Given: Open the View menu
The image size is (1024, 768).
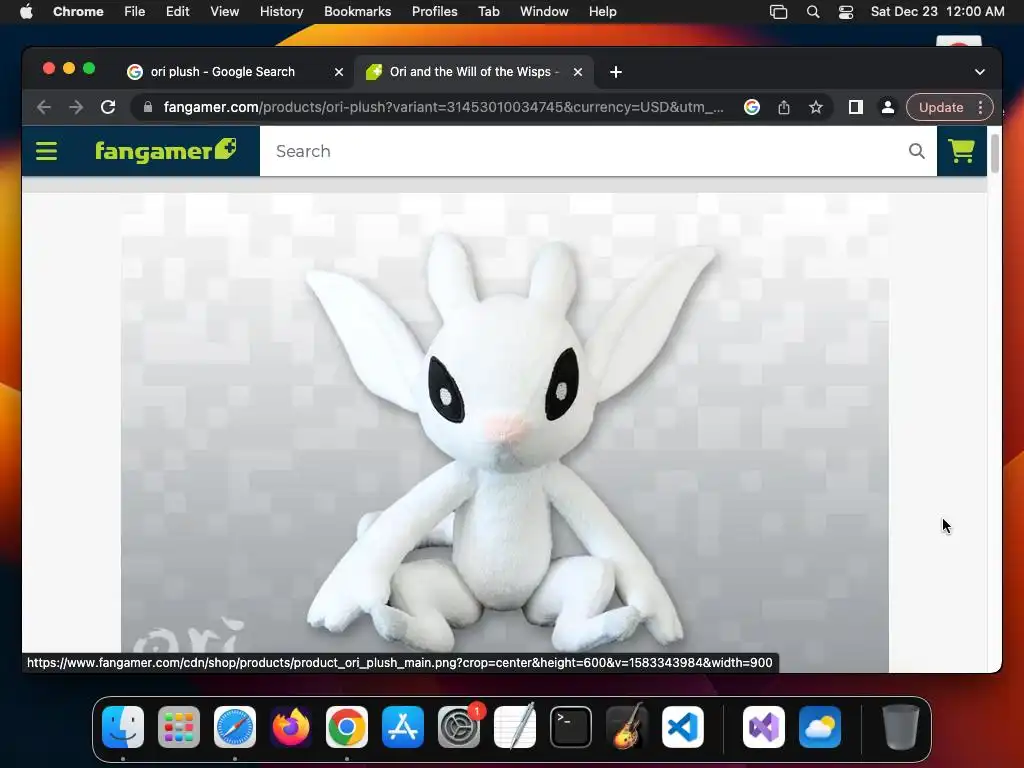Looking at the screenshot, I should [x=225, y=11].
